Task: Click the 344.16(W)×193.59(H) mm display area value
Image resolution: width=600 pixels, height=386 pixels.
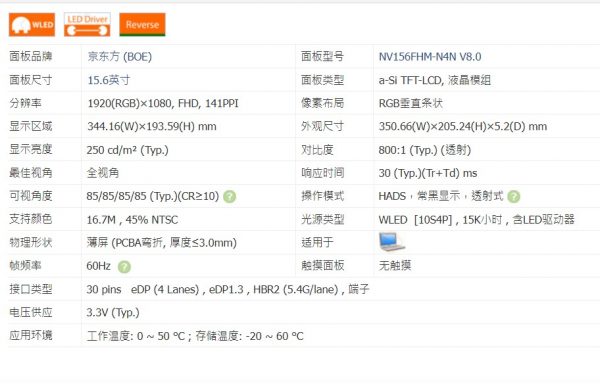Action: tap(152, 127)
